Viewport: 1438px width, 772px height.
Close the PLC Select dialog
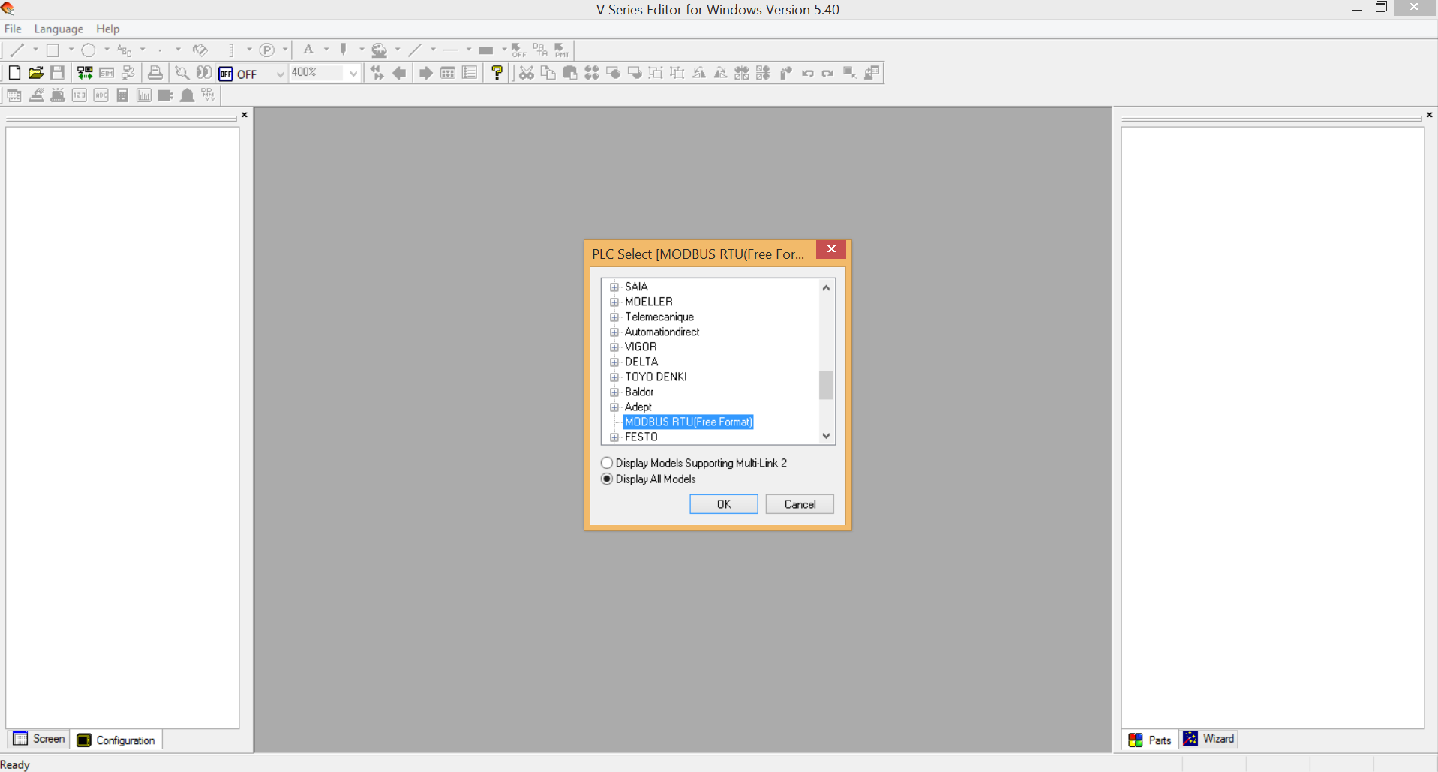[x=831, y=250]
